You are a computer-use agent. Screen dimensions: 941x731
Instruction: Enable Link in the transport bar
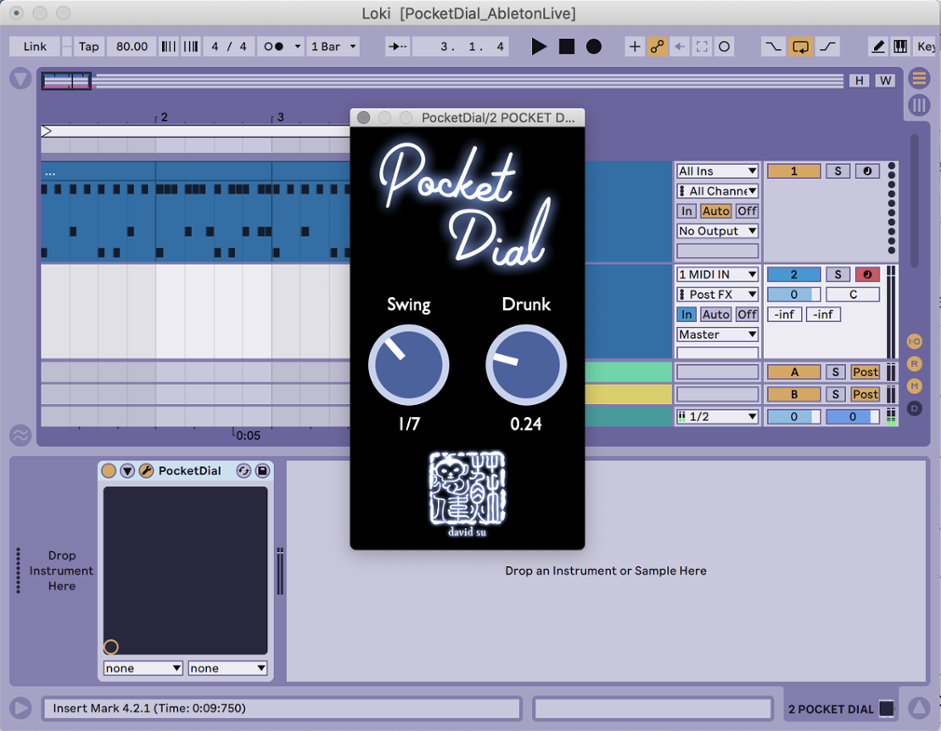point(33,46)
